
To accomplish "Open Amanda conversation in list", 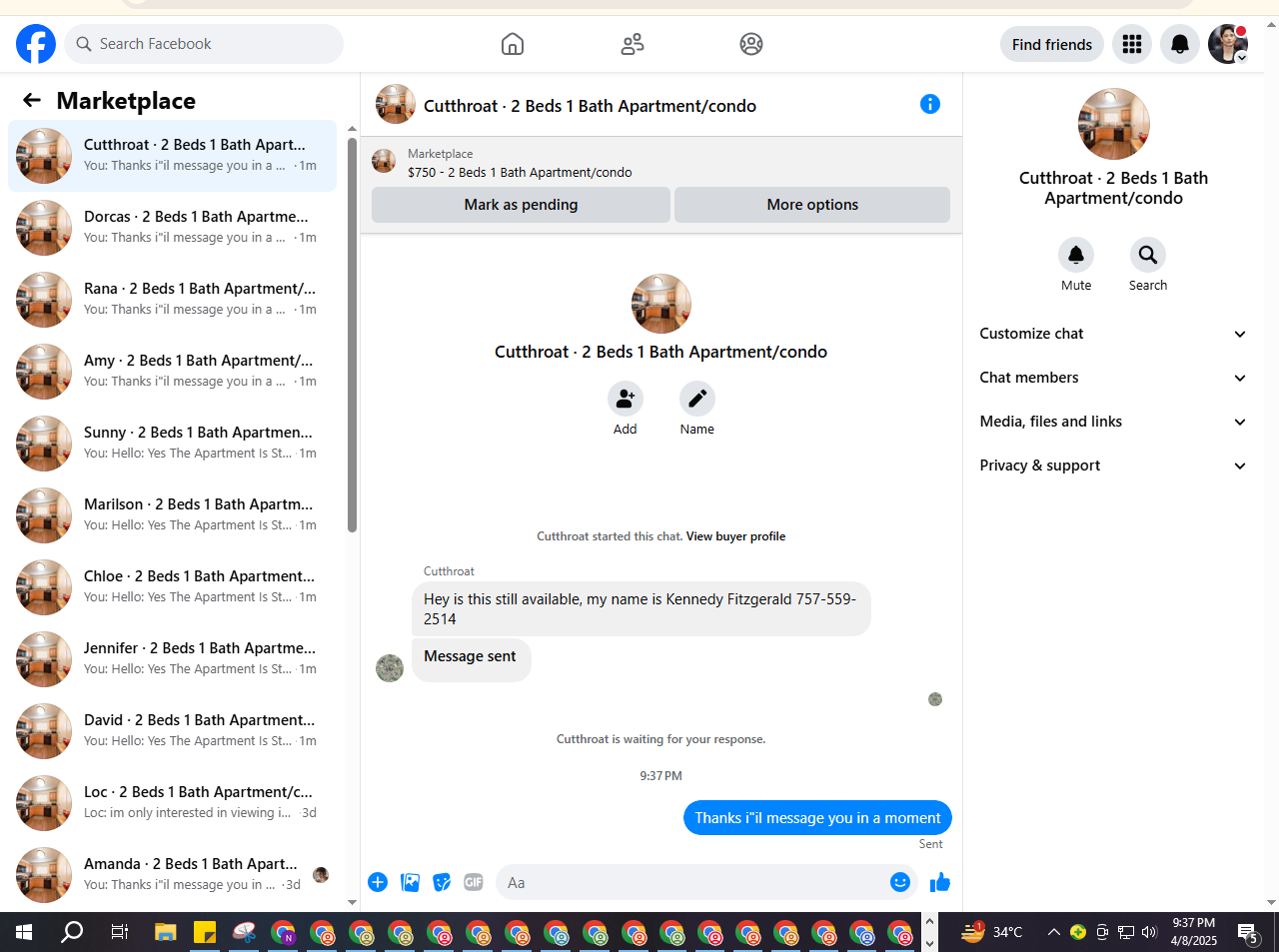I will coord(172,875).
